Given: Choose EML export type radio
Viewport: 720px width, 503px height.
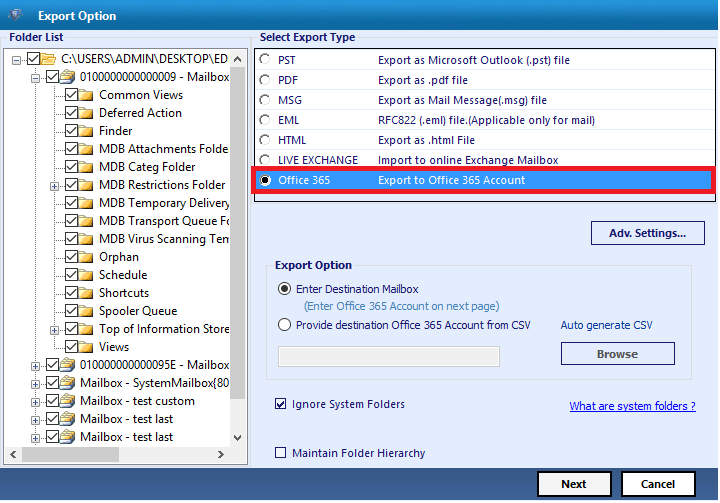Looking at the screenshot, I should coord(265,120).
